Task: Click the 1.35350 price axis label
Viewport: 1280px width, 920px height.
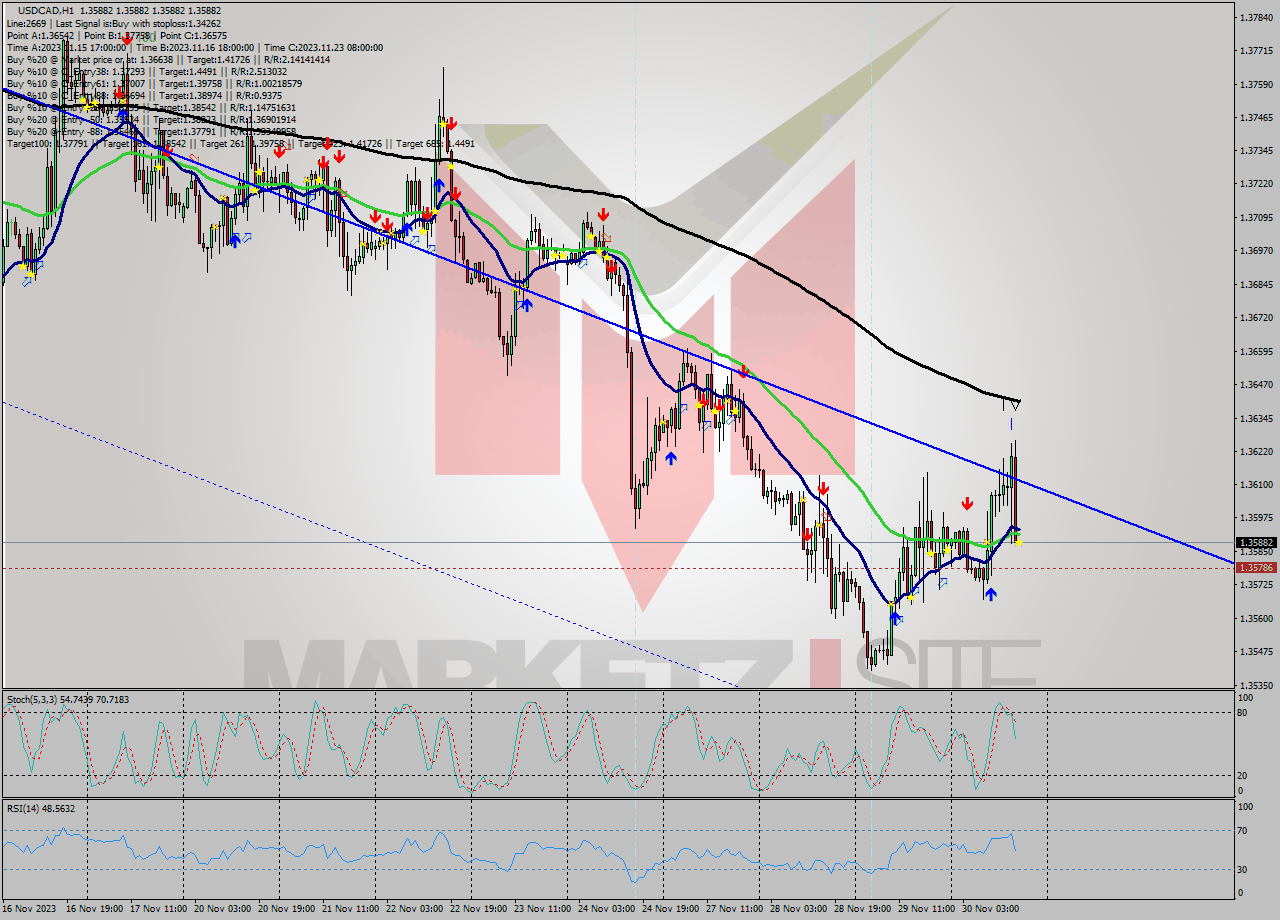Action: (1257, 685)
